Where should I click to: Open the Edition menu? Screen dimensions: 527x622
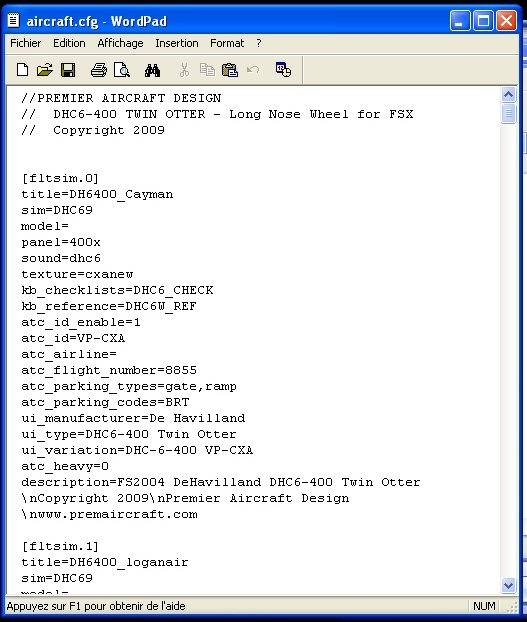click(x=69, y=43)
